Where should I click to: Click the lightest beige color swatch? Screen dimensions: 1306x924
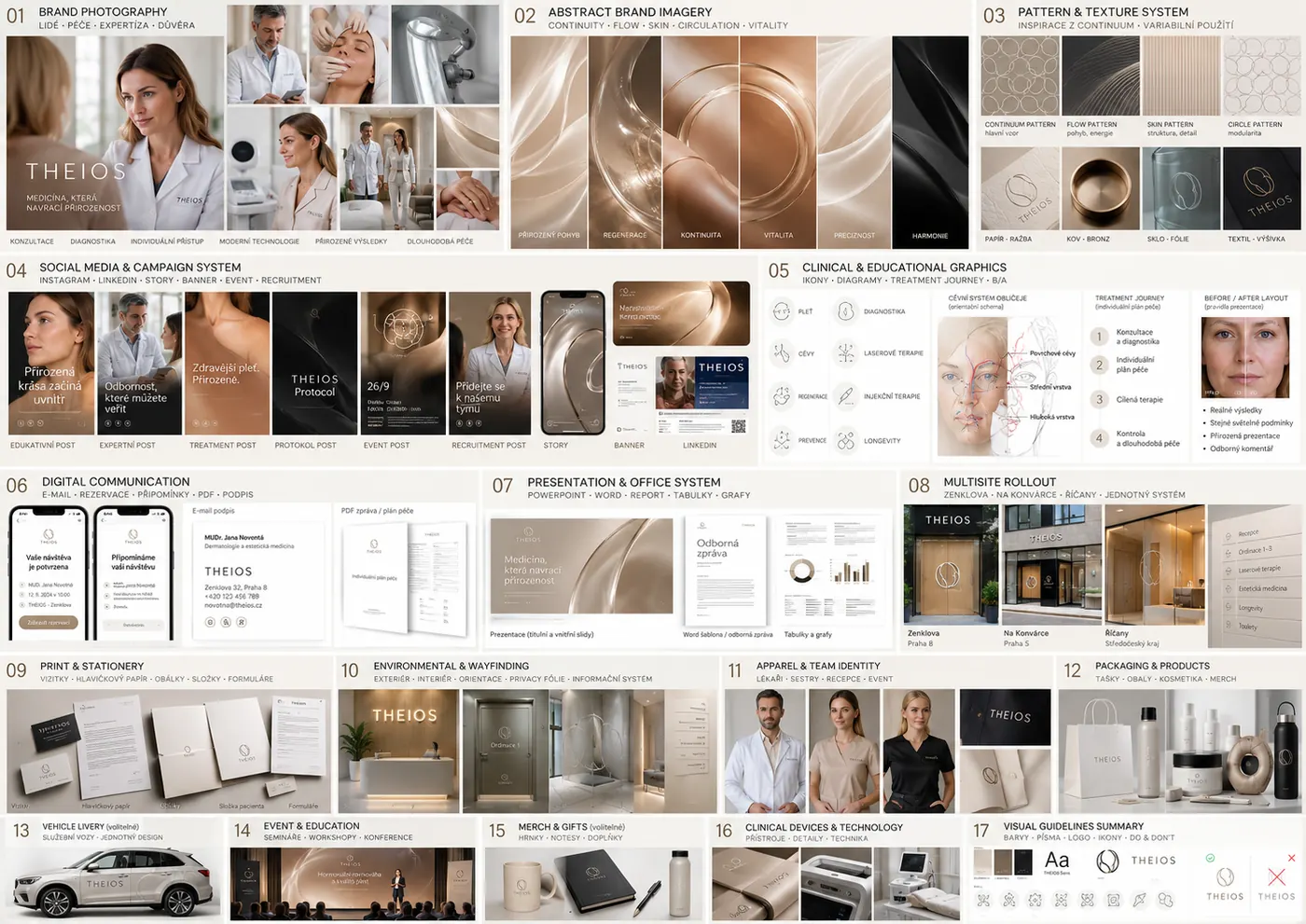982,862
